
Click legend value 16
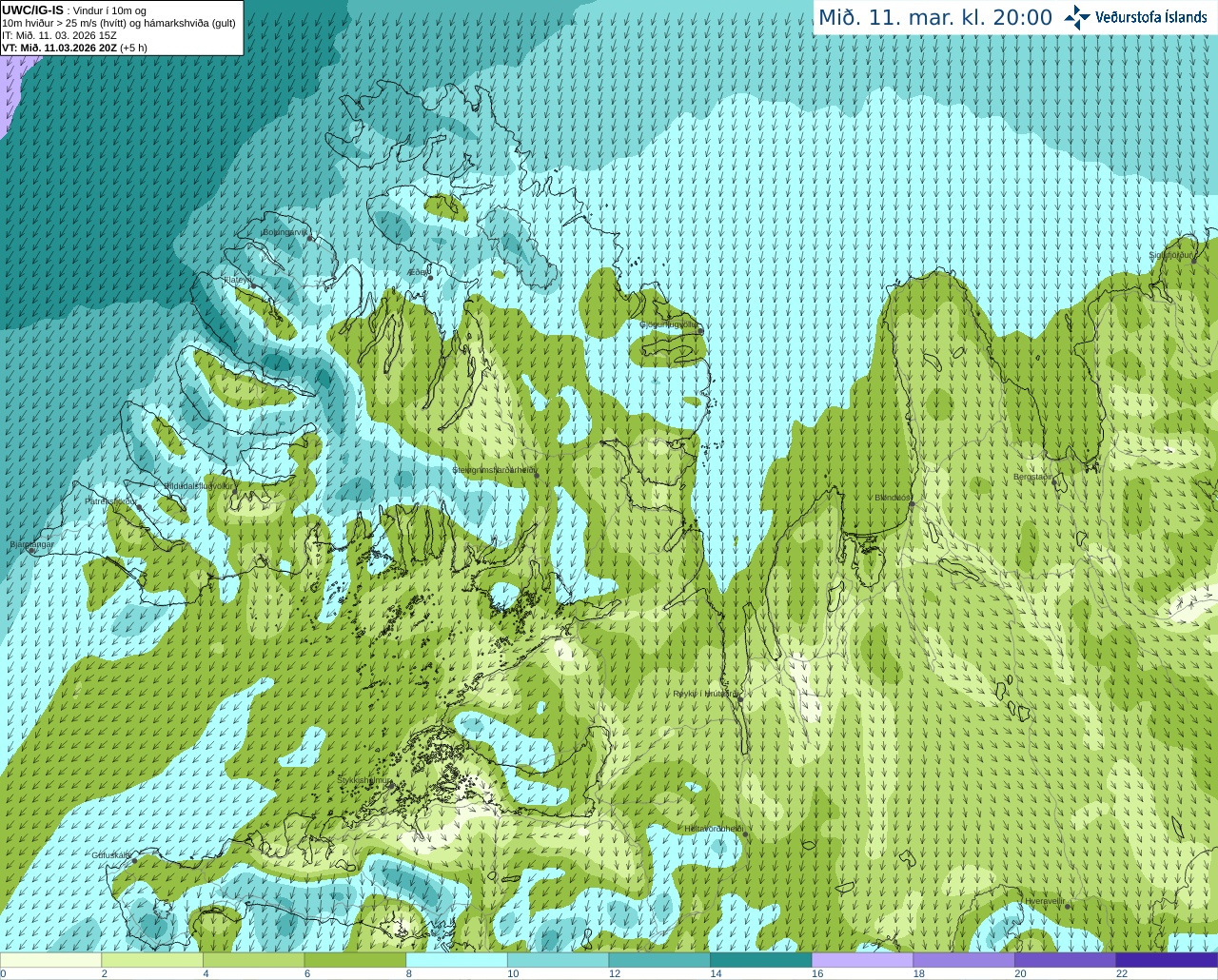[x=817, y=973]
